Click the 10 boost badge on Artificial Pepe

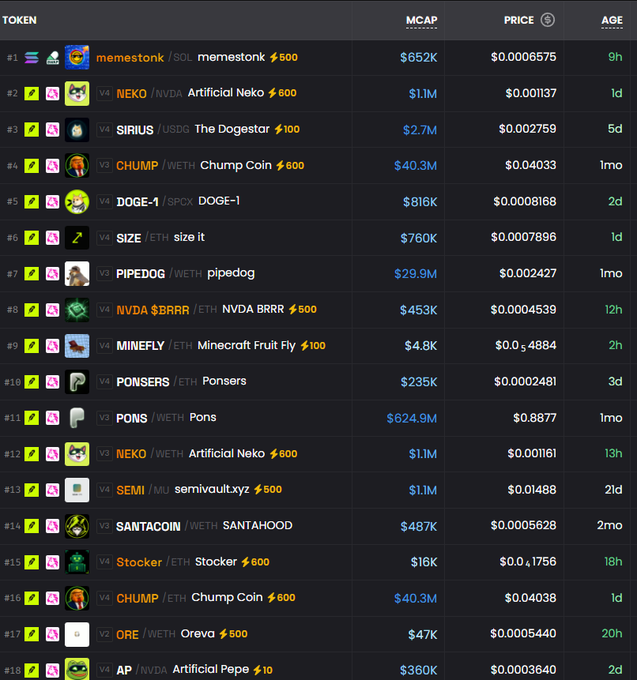263,670
